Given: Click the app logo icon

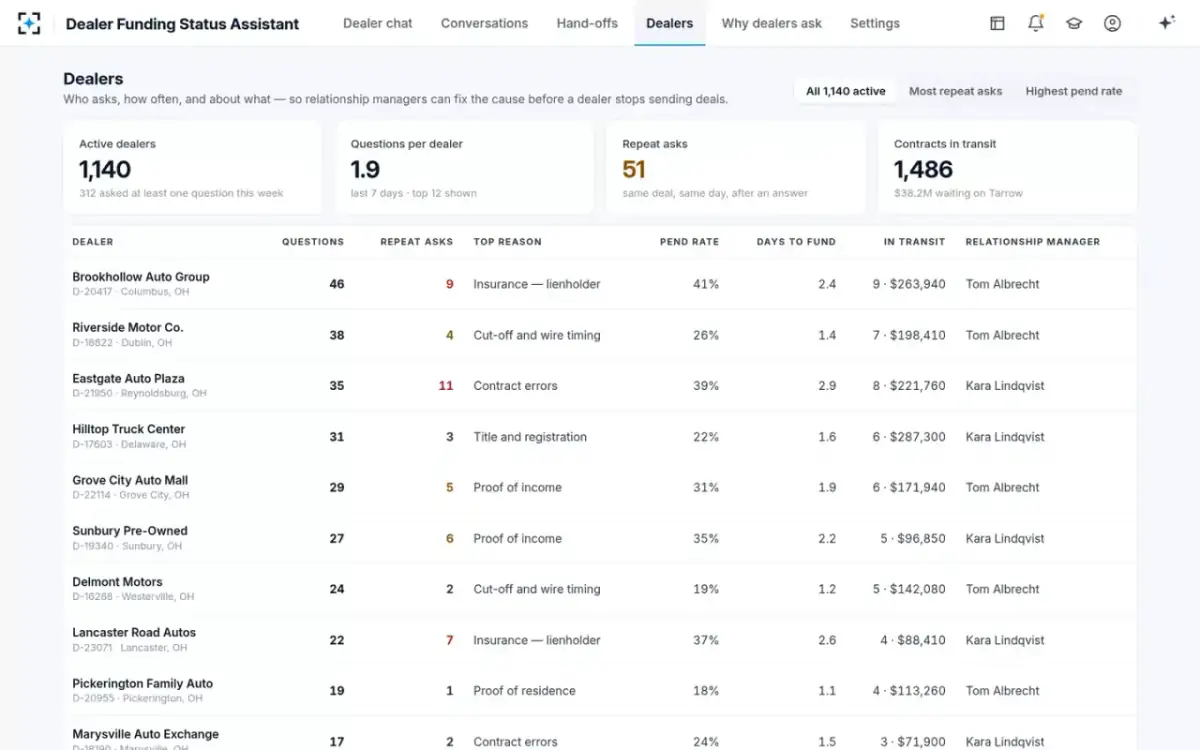Looking at the screenshot, I should pyautogui.click(x=30, y=23).
